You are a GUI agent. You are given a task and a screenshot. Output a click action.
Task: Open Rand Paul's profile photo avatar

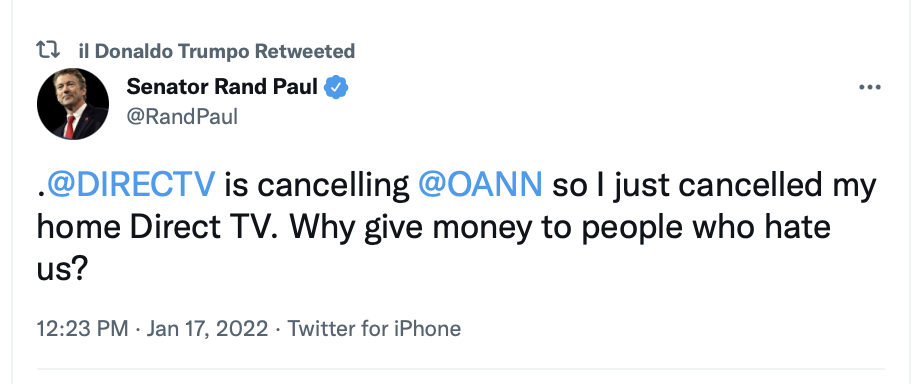coord(73,104)
